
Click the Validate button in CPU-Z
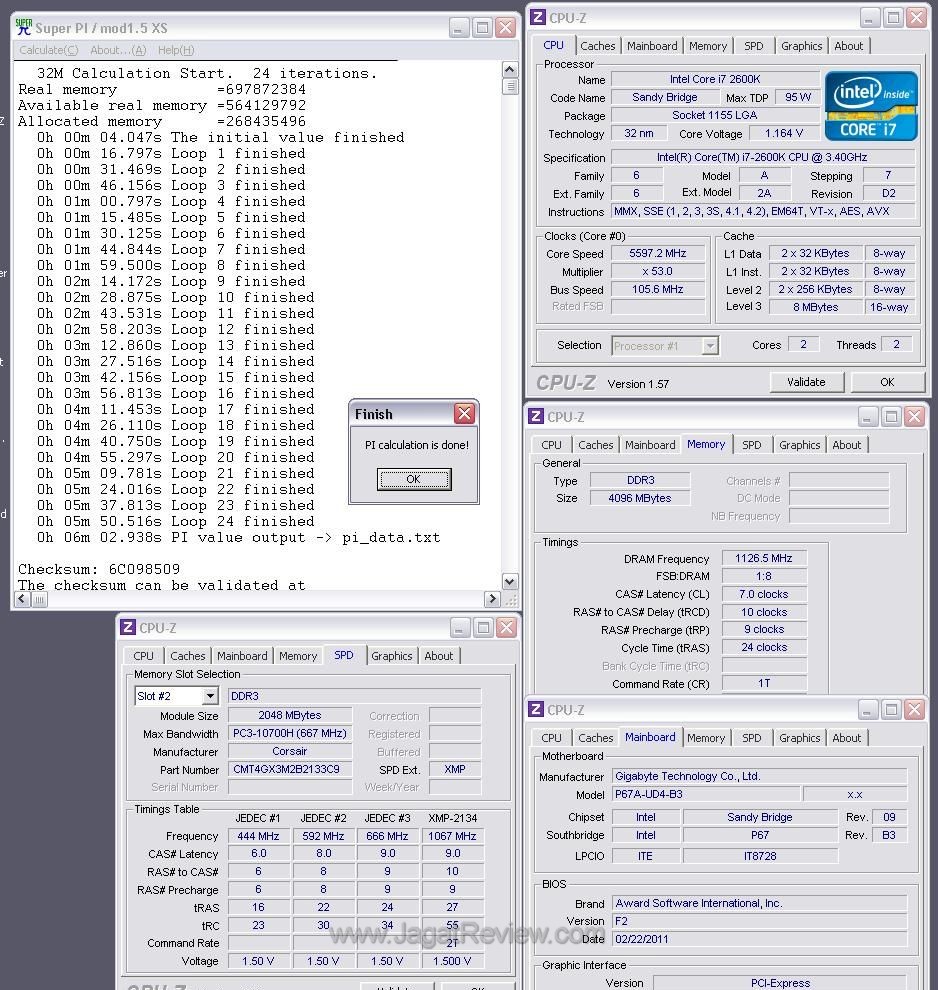point(806,382)
